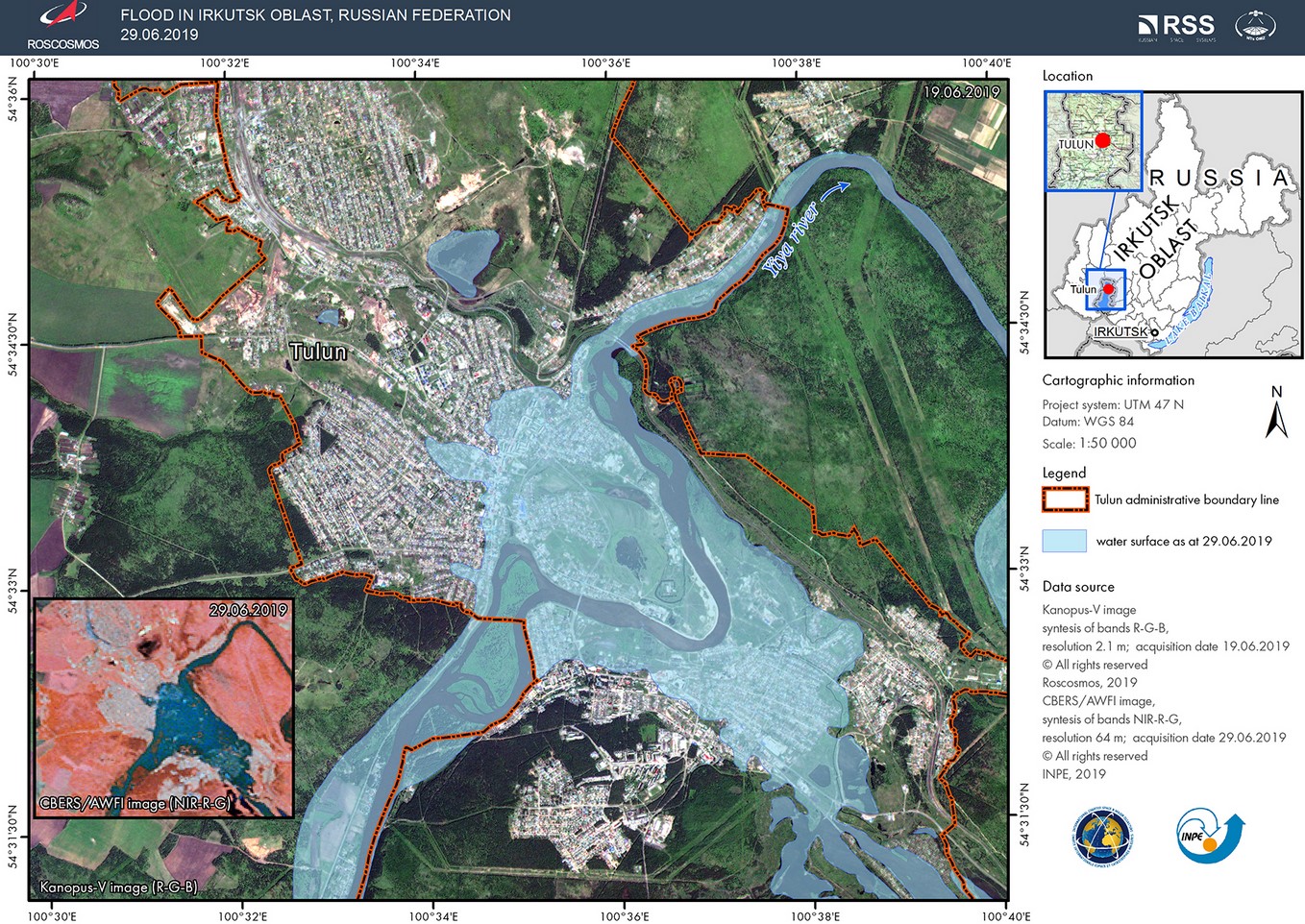Select the light blue water surface swatch

tap(1065, 541)
